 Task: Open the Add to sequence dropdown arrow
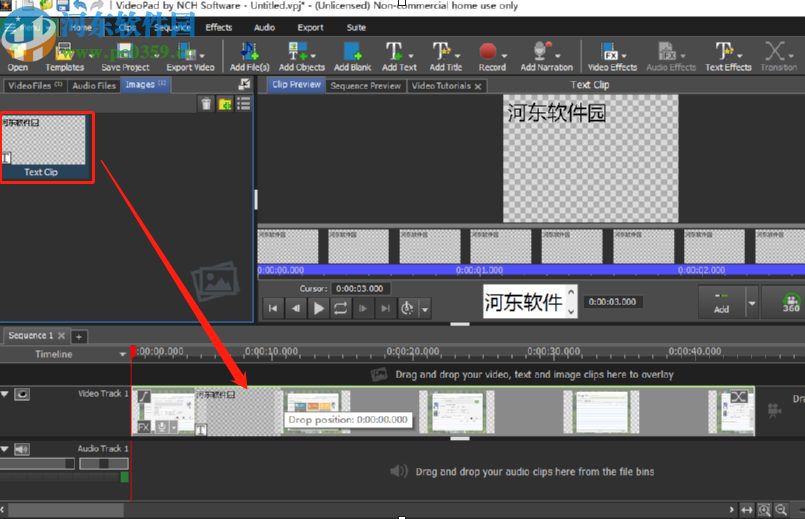752,303
